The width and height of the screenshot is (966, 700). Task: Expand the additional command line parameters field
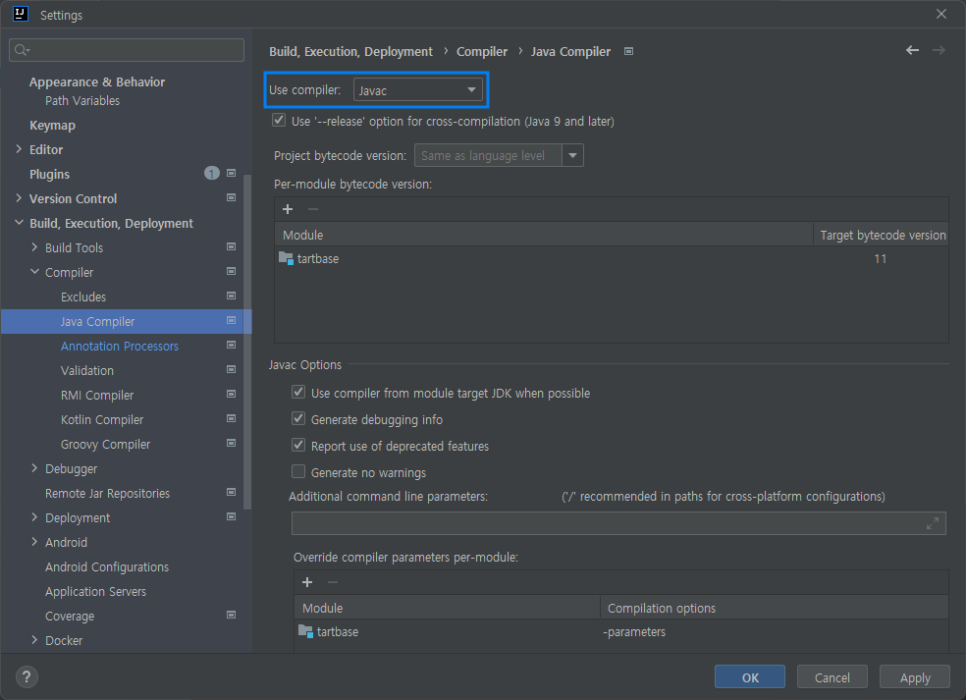(932, 524)
